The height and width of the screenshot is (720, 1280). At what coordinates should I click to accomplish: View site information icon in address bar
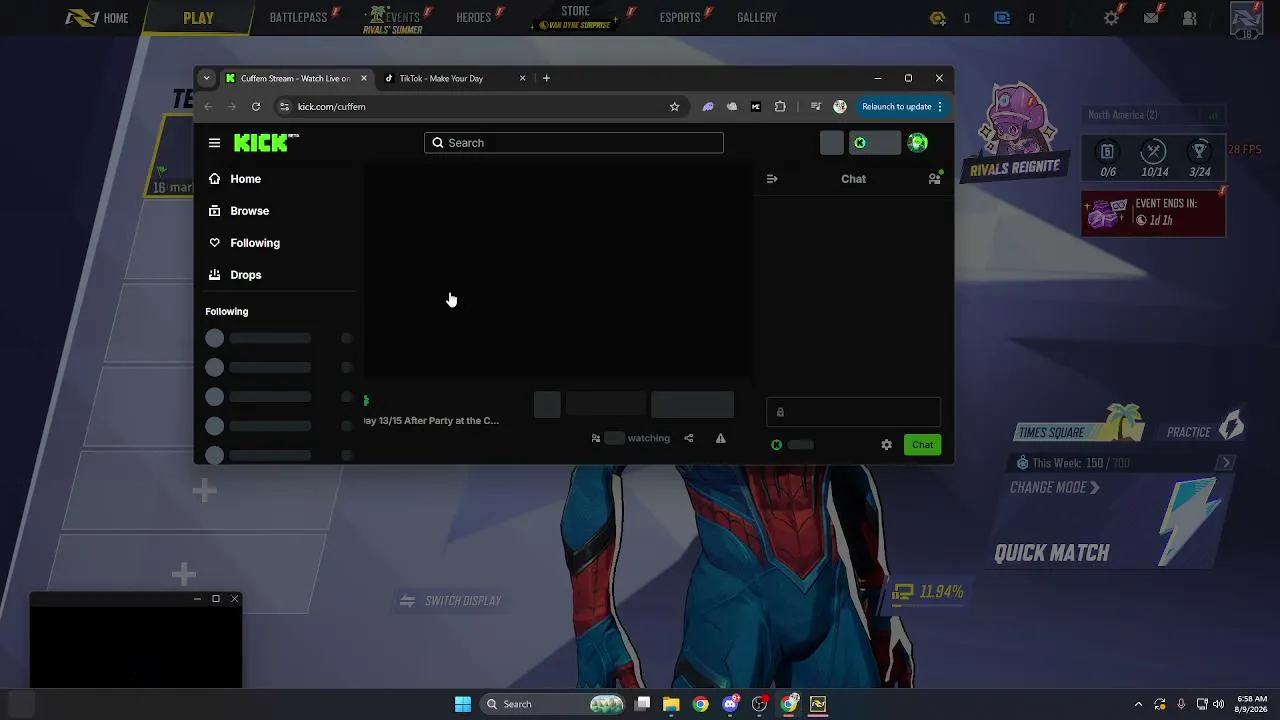[x=285, y=107]
